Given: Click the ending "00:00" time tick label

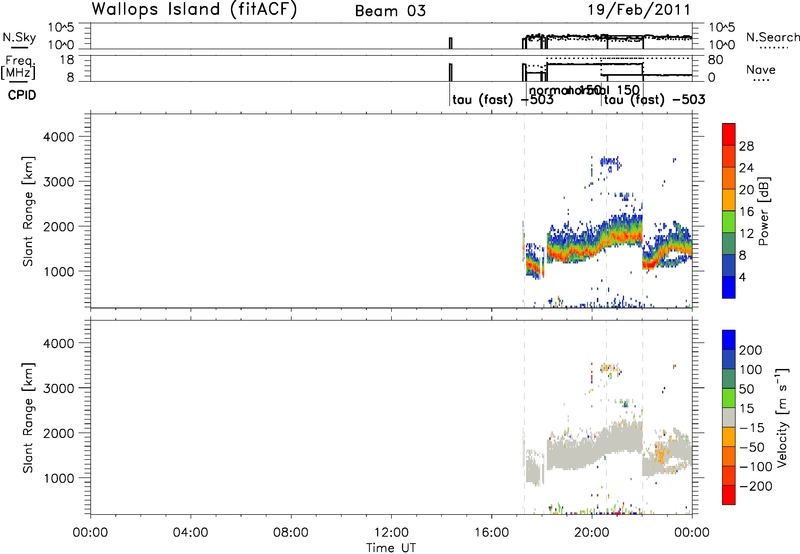Looking at the screenshot, I should point(691,533).
